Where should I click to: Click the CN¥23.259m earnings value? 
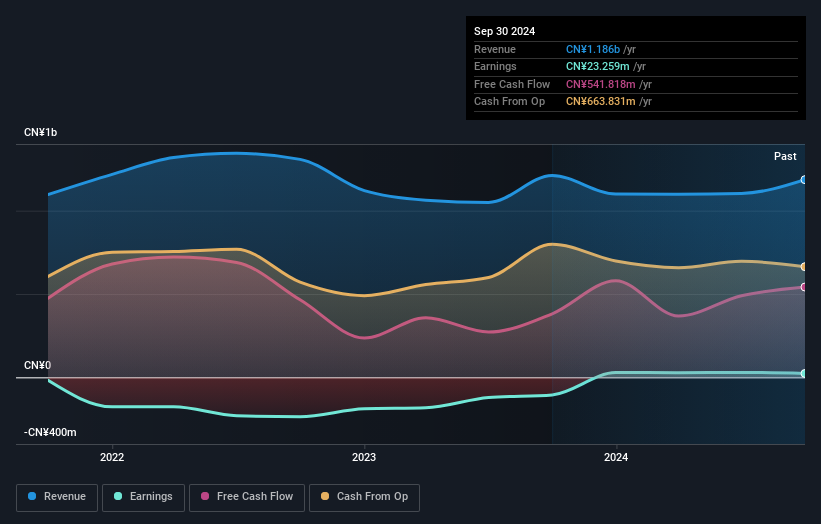tap(597, 66)
